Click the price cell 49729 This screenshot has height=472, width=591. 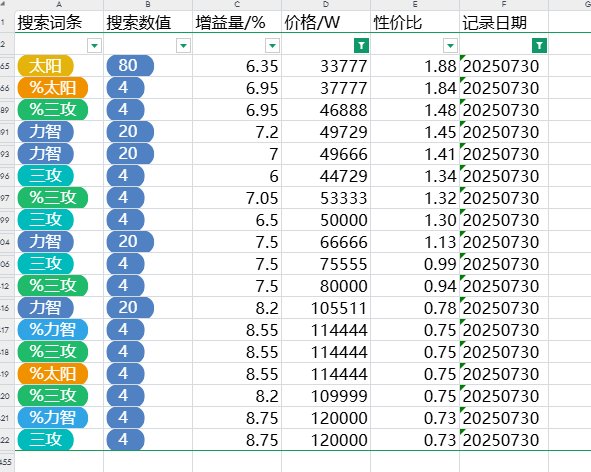point(326,132)
